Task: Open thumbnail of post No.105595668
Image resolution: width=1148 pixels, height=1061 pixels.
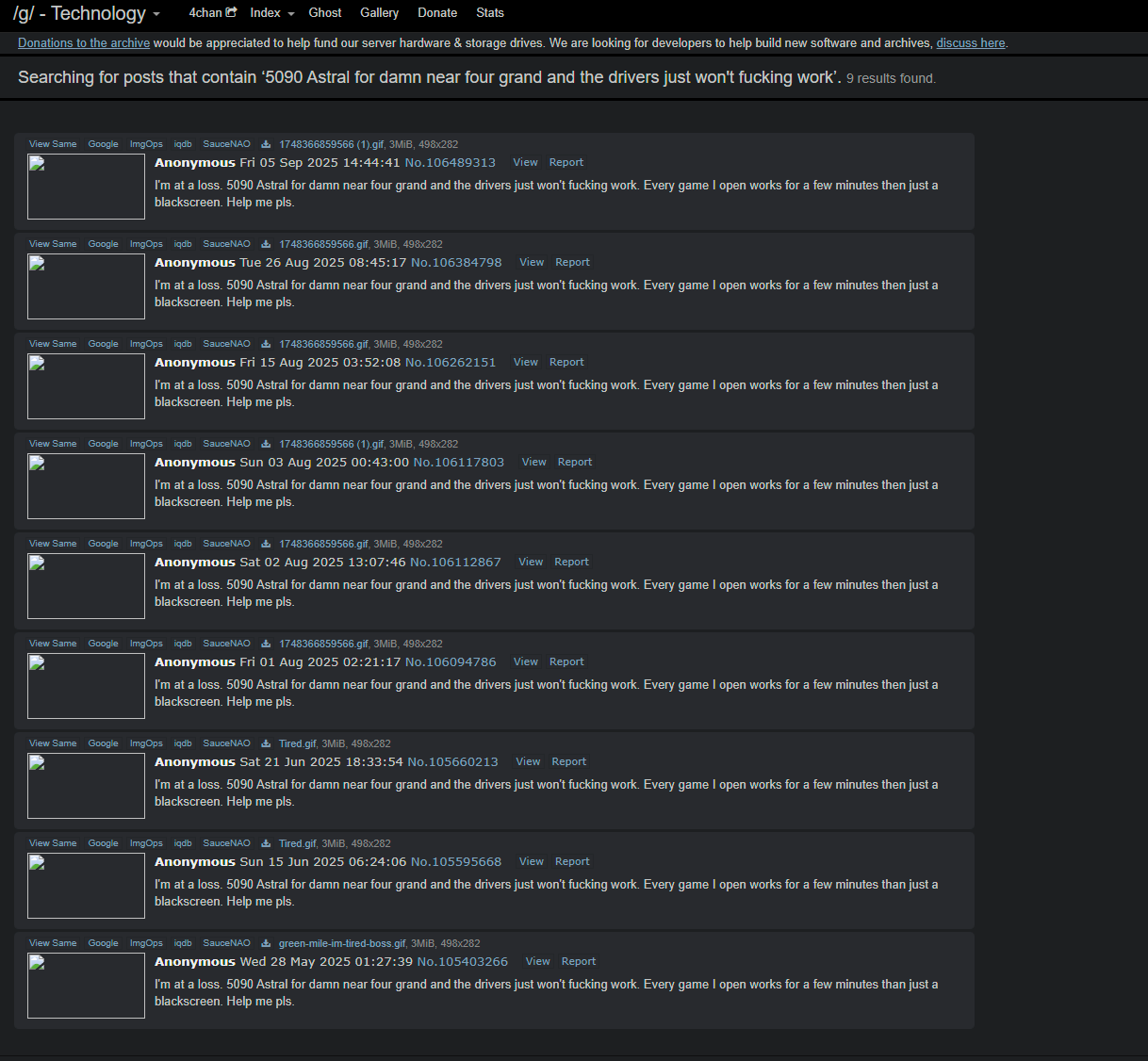Action: click(x=86, y=886)
